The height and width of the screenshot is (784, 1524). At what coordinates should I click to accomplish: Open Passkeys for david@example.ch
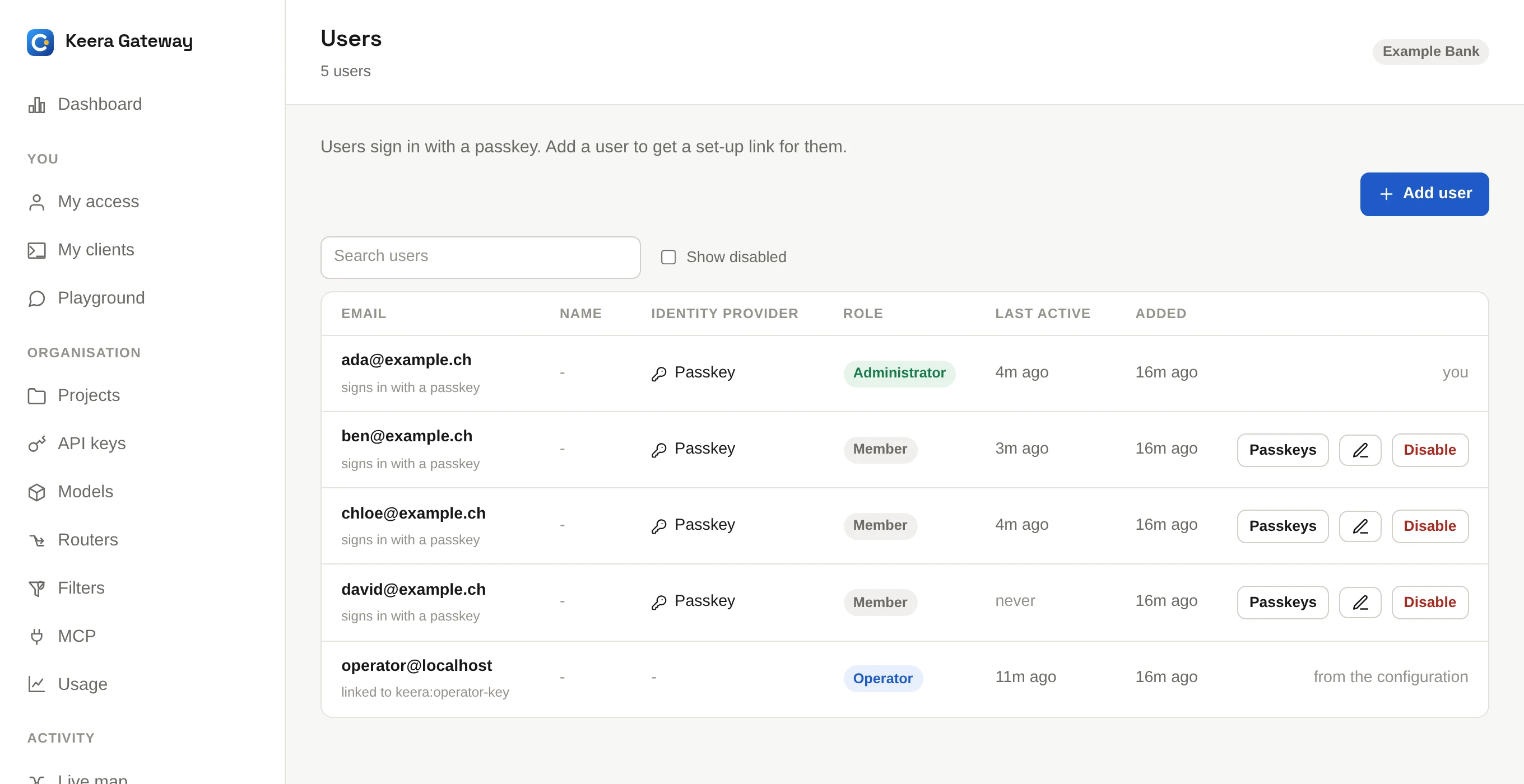coord(1283,603)
